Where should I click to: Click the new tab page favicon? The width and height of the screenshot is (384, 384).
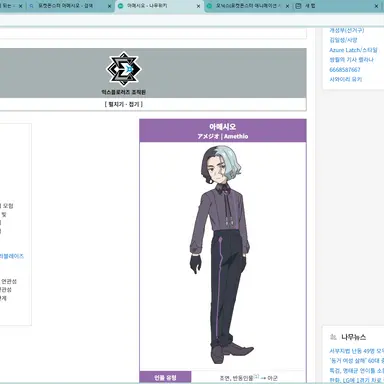[298, 6]
